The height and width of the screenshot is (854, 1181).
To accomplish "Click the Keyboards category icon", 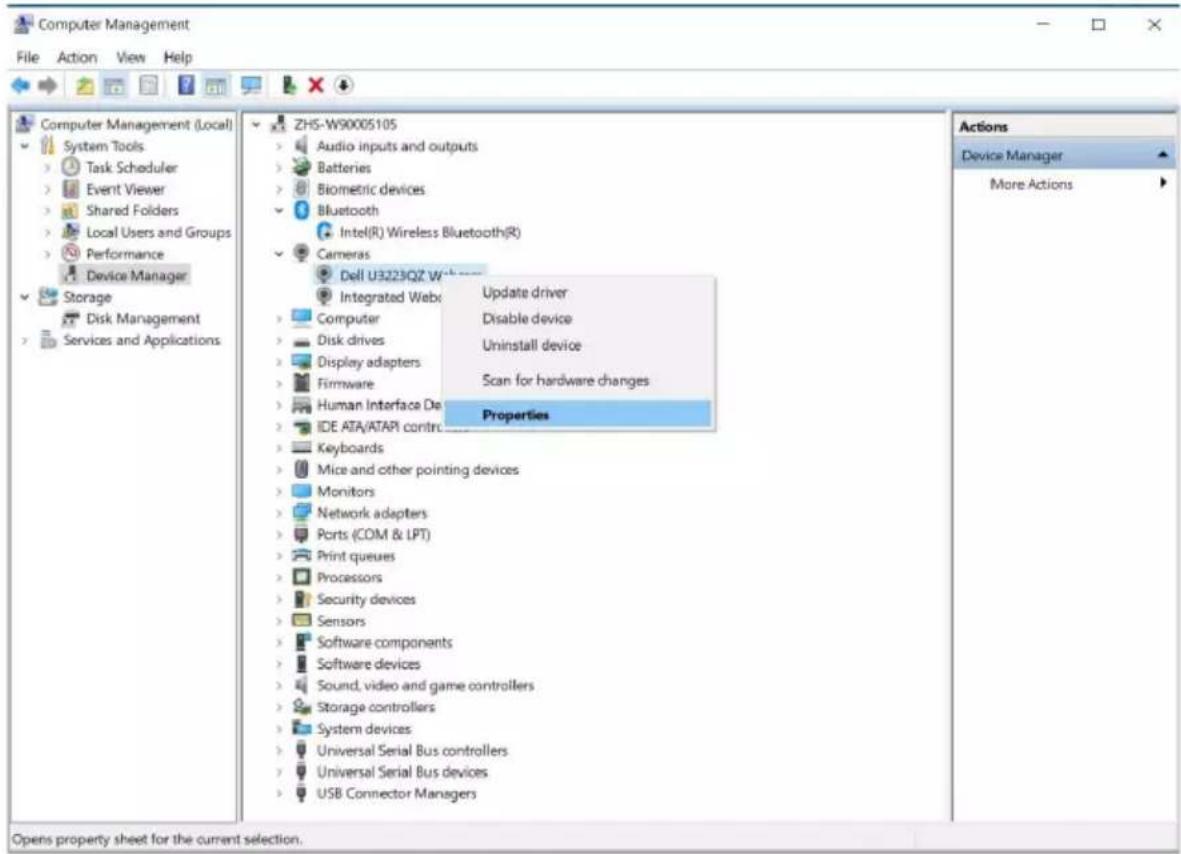I will click(301, 447).
